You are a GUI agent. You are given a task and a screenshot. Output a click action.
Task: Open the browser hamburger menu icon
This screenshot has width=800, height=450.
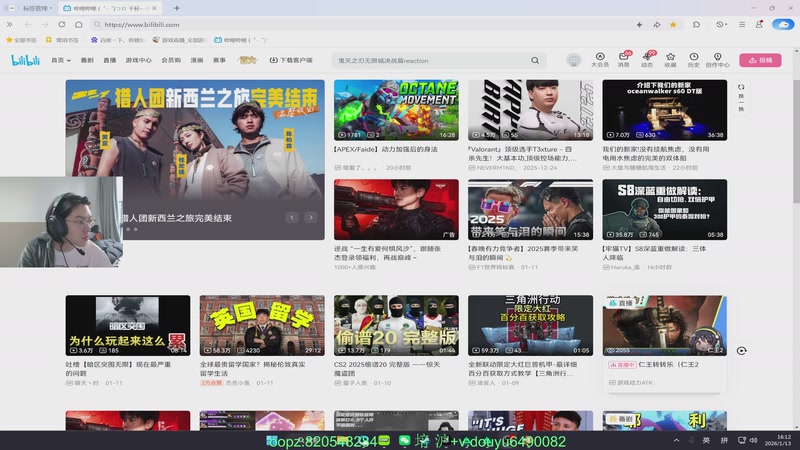(742, 24)
